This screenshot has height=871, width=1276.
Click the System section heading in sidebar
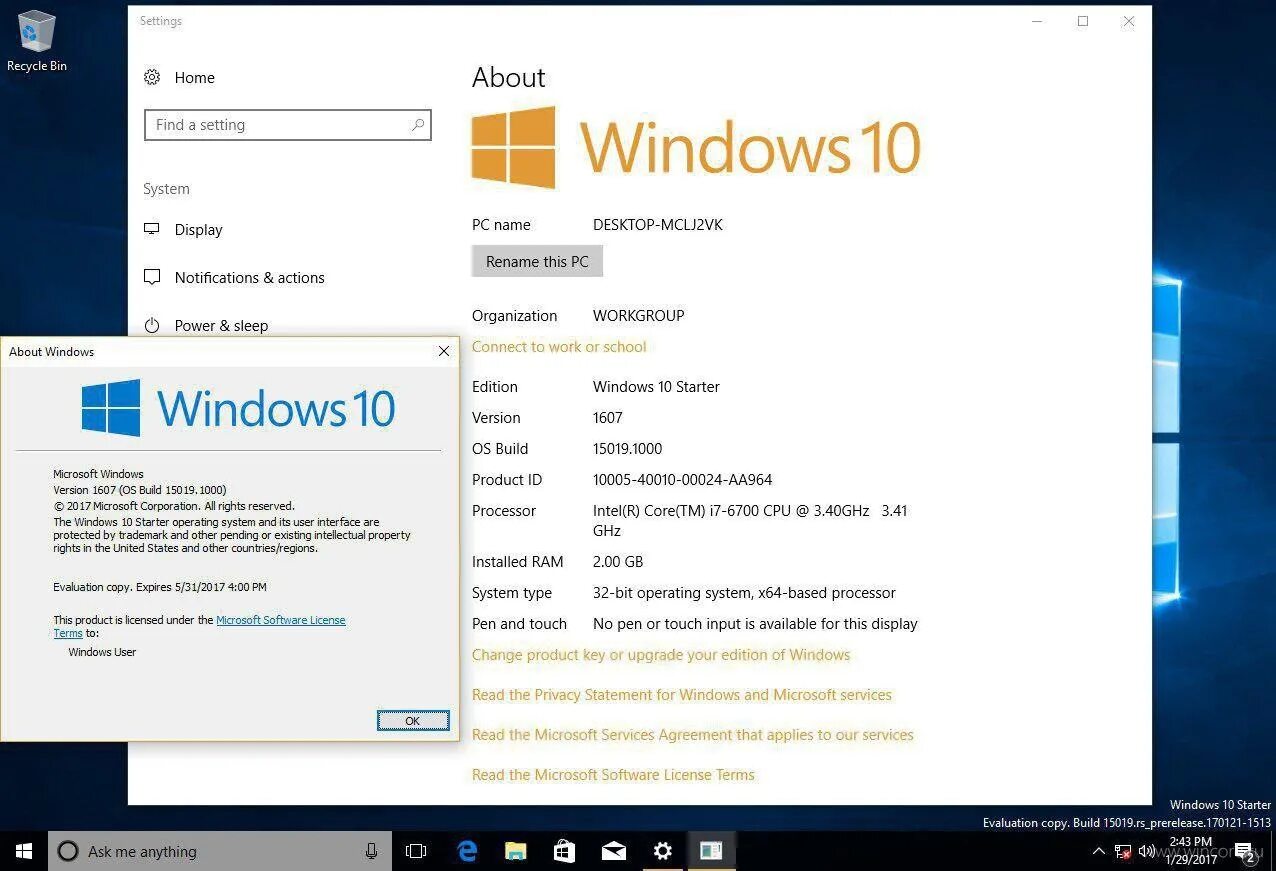coord(166,188)
